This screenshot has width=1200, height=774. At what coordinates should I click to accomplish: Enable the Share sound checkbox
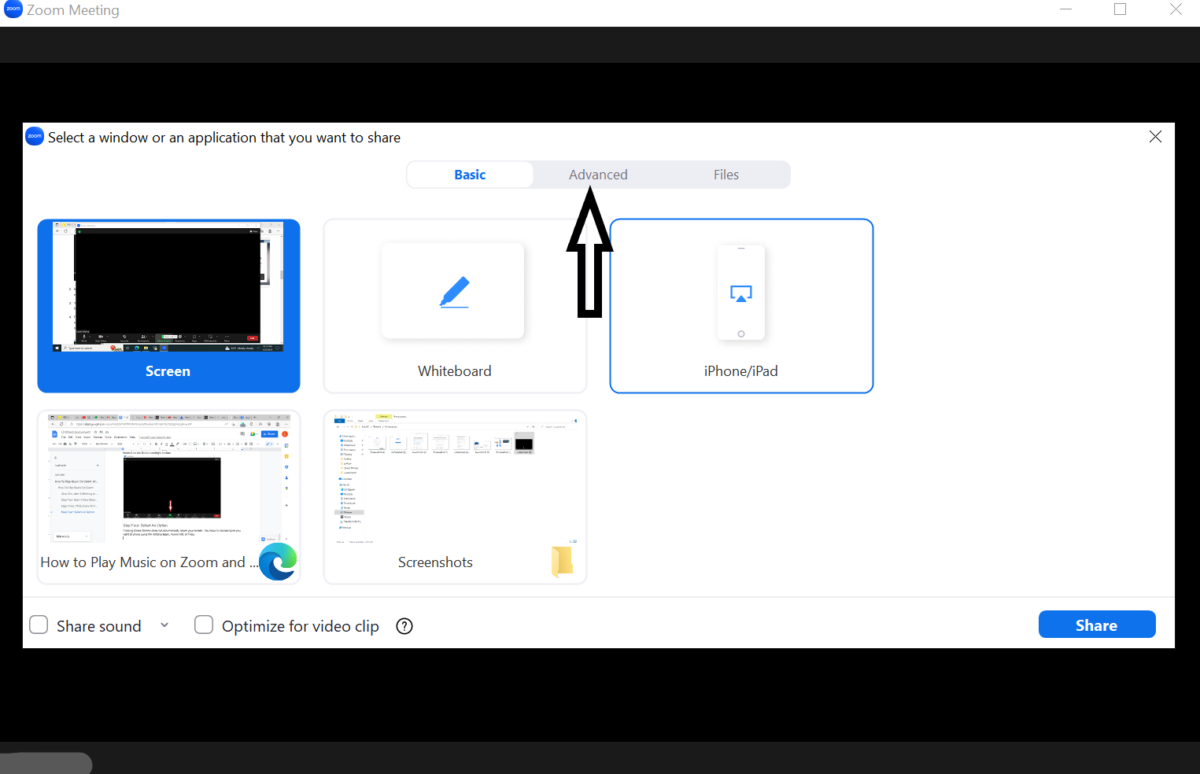39,625
